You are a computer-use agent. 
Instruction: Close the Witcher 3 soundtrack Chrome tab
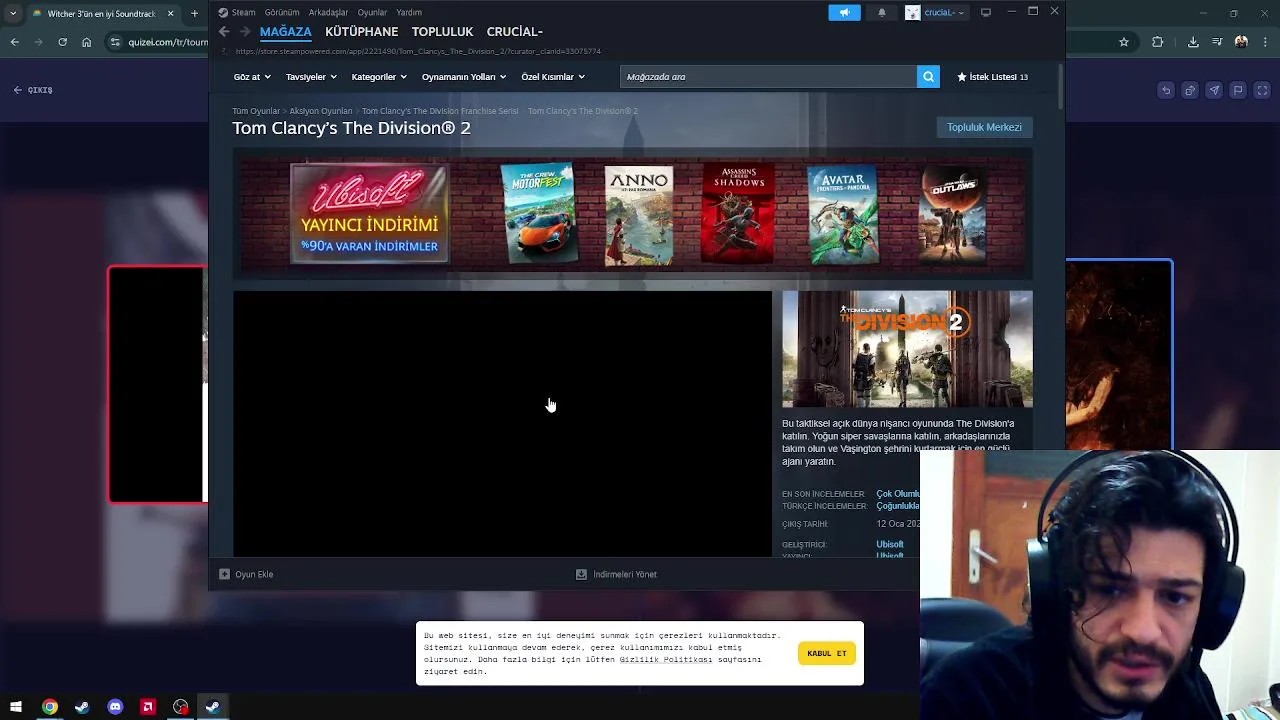pos(170,14)
